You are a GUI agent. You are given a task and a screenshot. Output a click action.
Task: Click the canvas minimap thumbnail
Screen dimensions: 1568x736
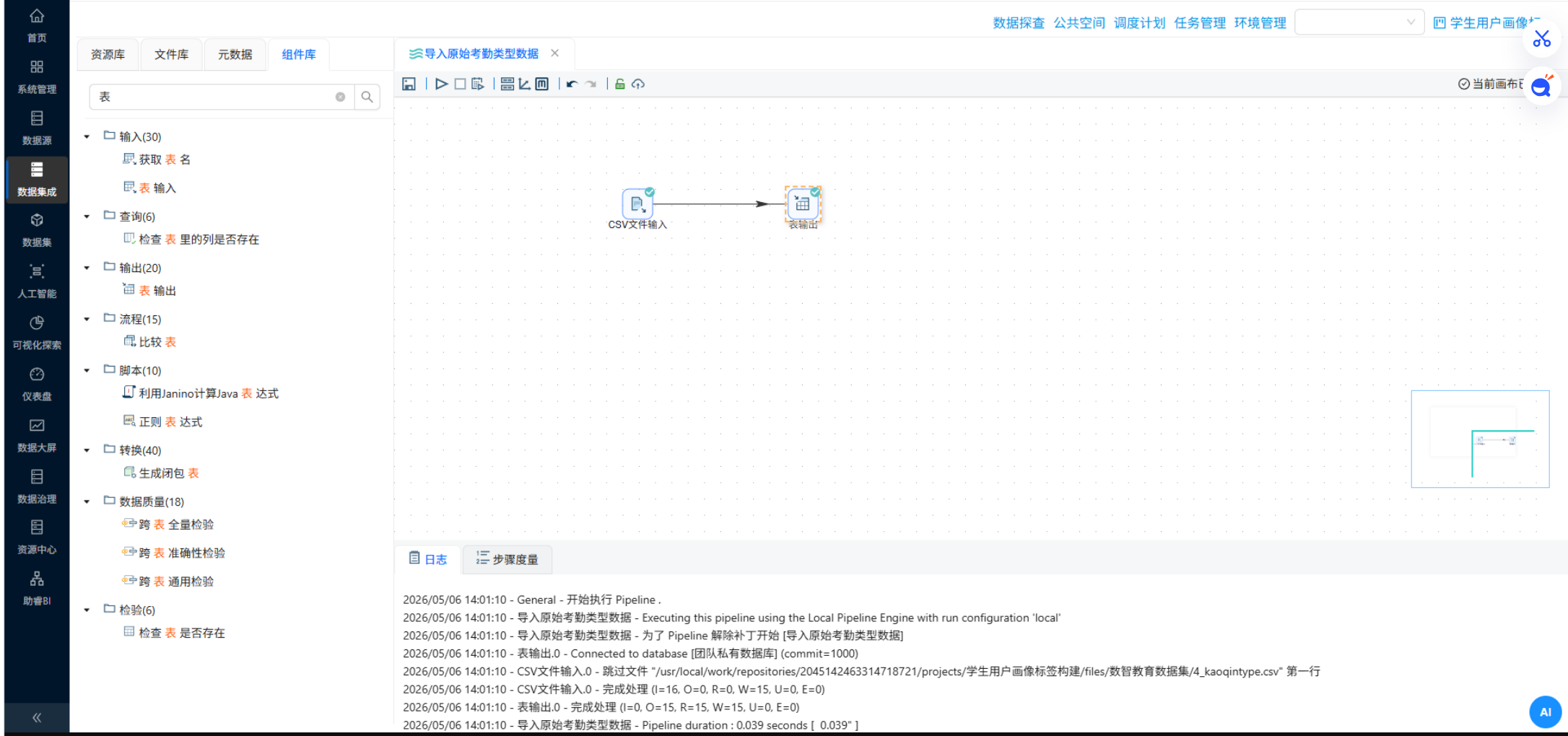pyautogui.click(x=1480, y=439)
